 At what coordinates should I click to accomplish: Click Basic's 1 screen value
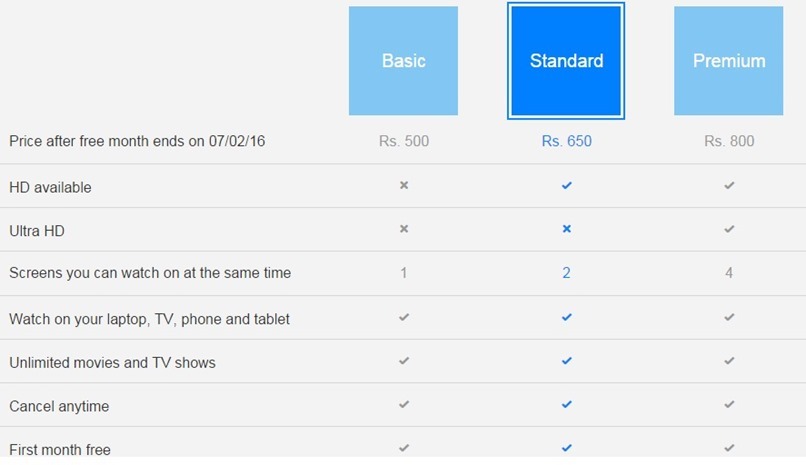pyautogui.click(x=404, y=272)
